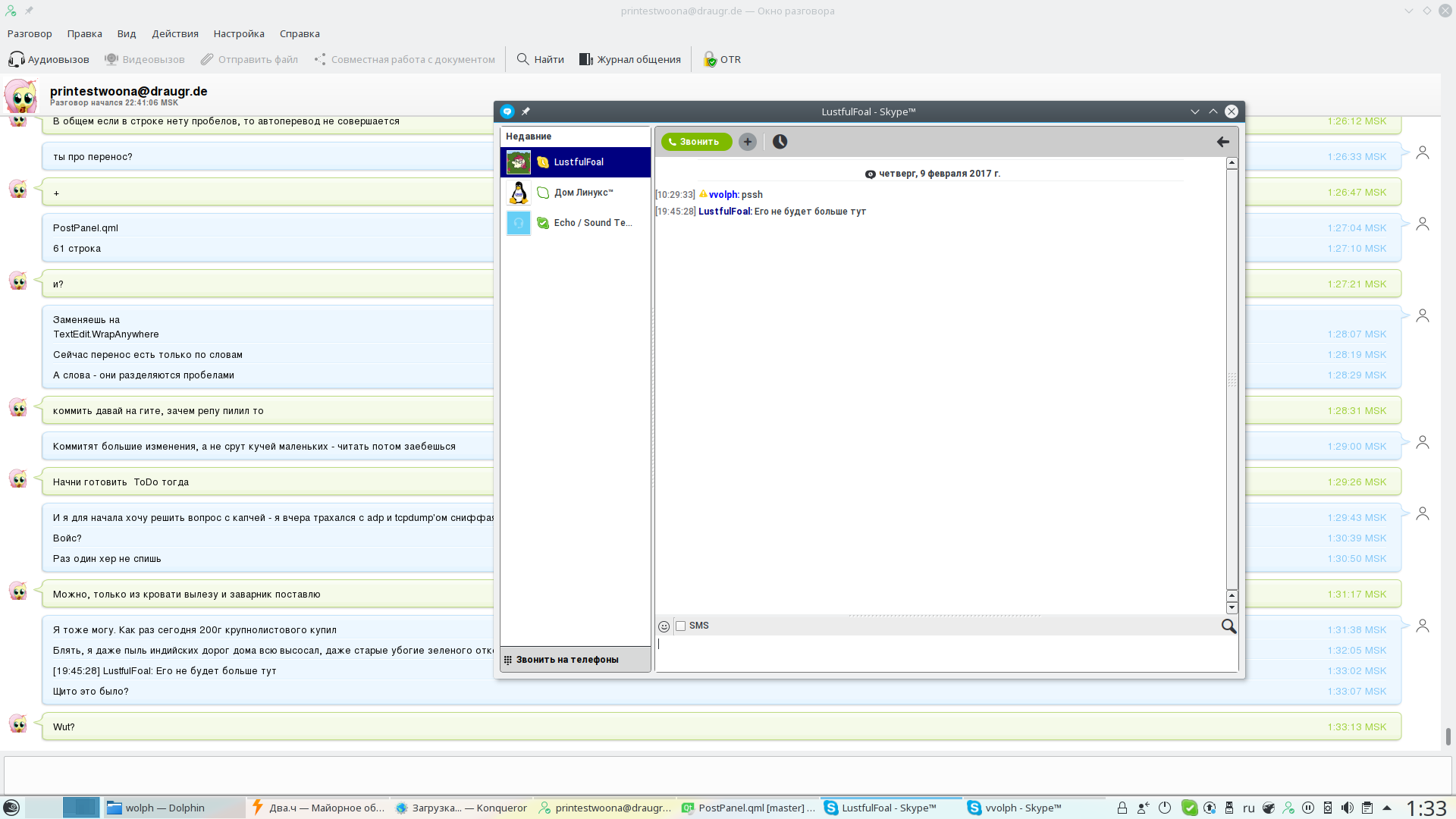Click the power/logout tray icon

tap(1165, 808)
